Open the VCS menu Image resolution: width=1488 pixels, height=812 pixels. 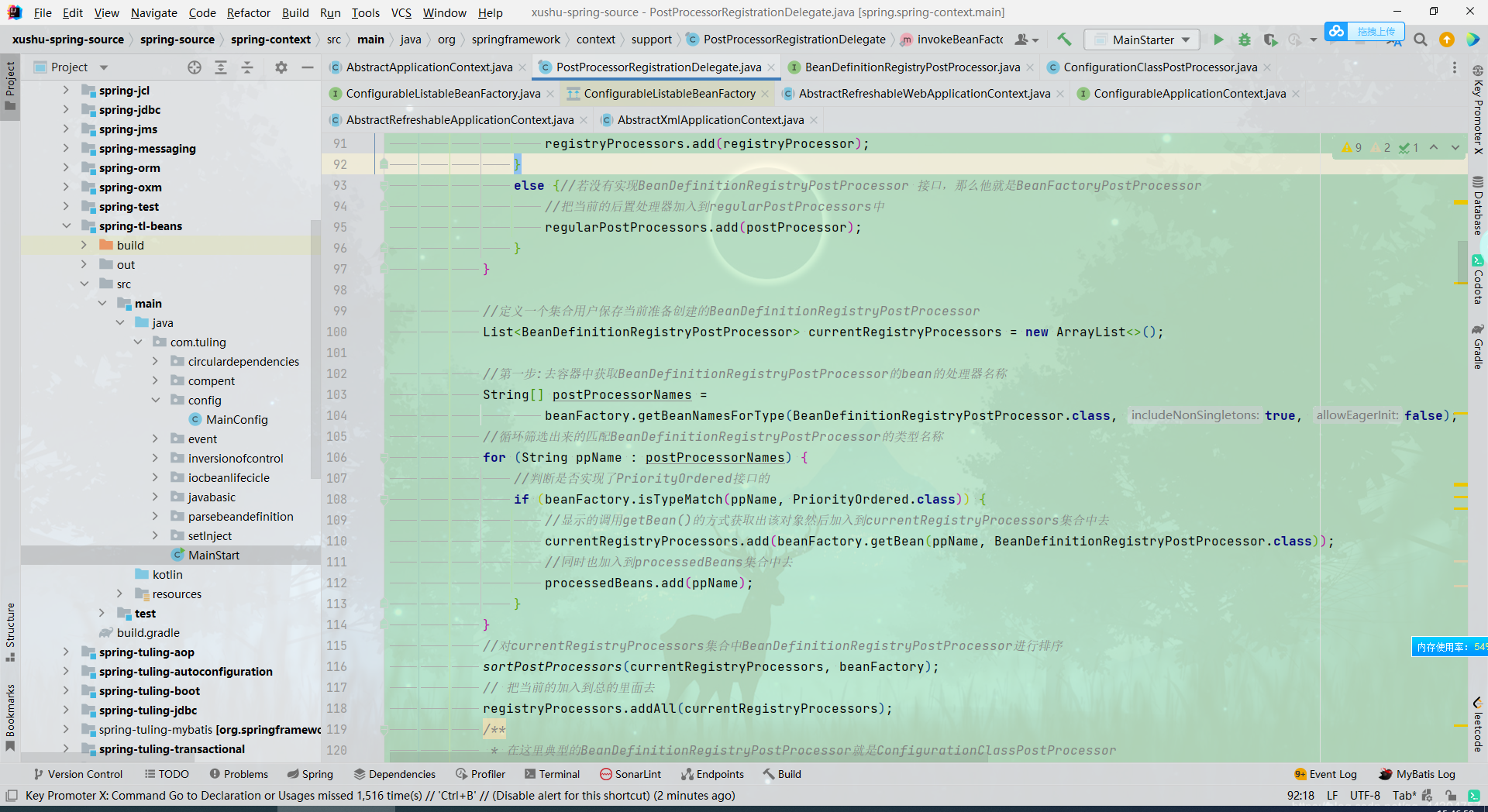[401, 12]
